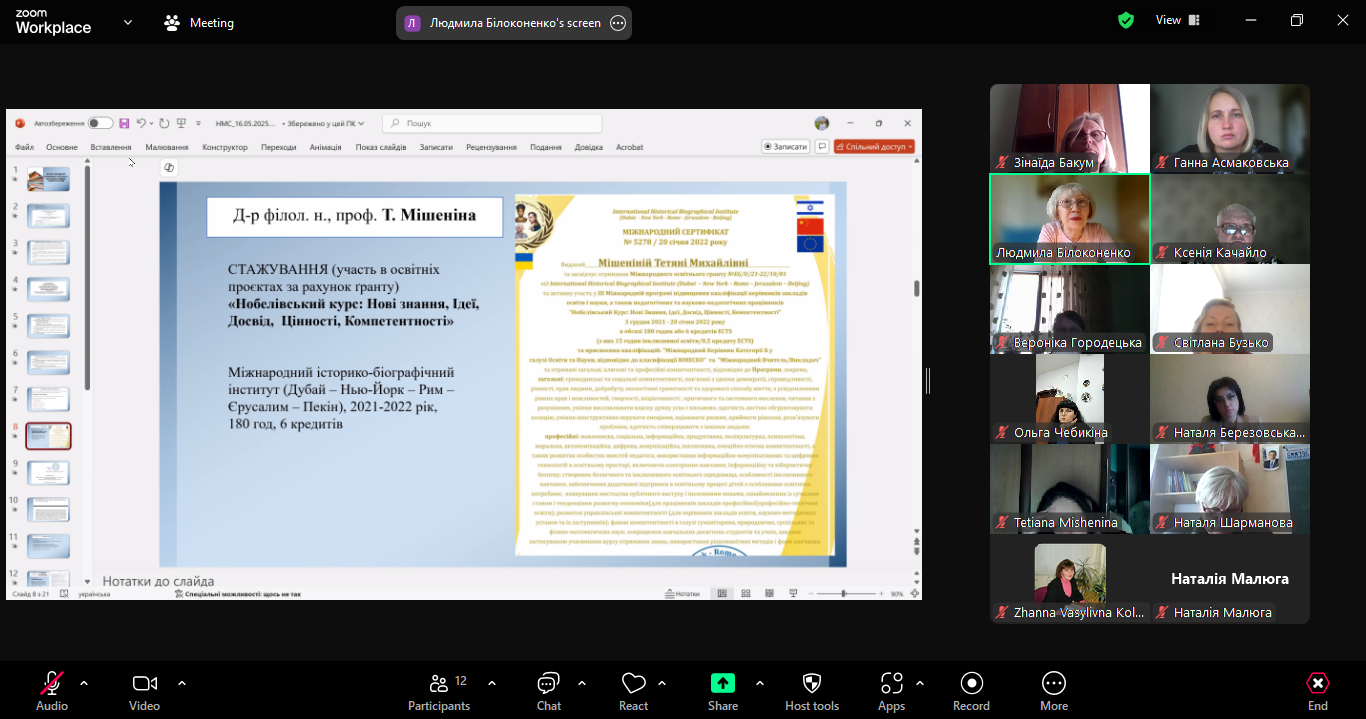Open the Chat panel

548,684
